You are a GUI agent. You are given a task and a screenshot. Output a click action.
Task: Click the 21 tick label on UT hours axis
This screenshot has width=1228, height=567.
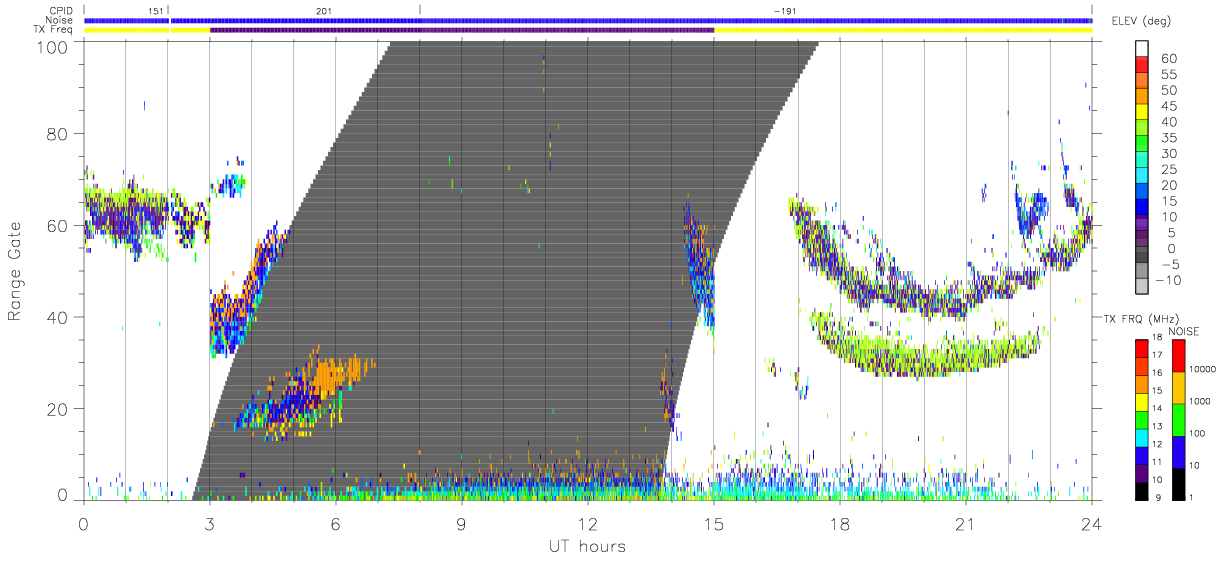965,523
